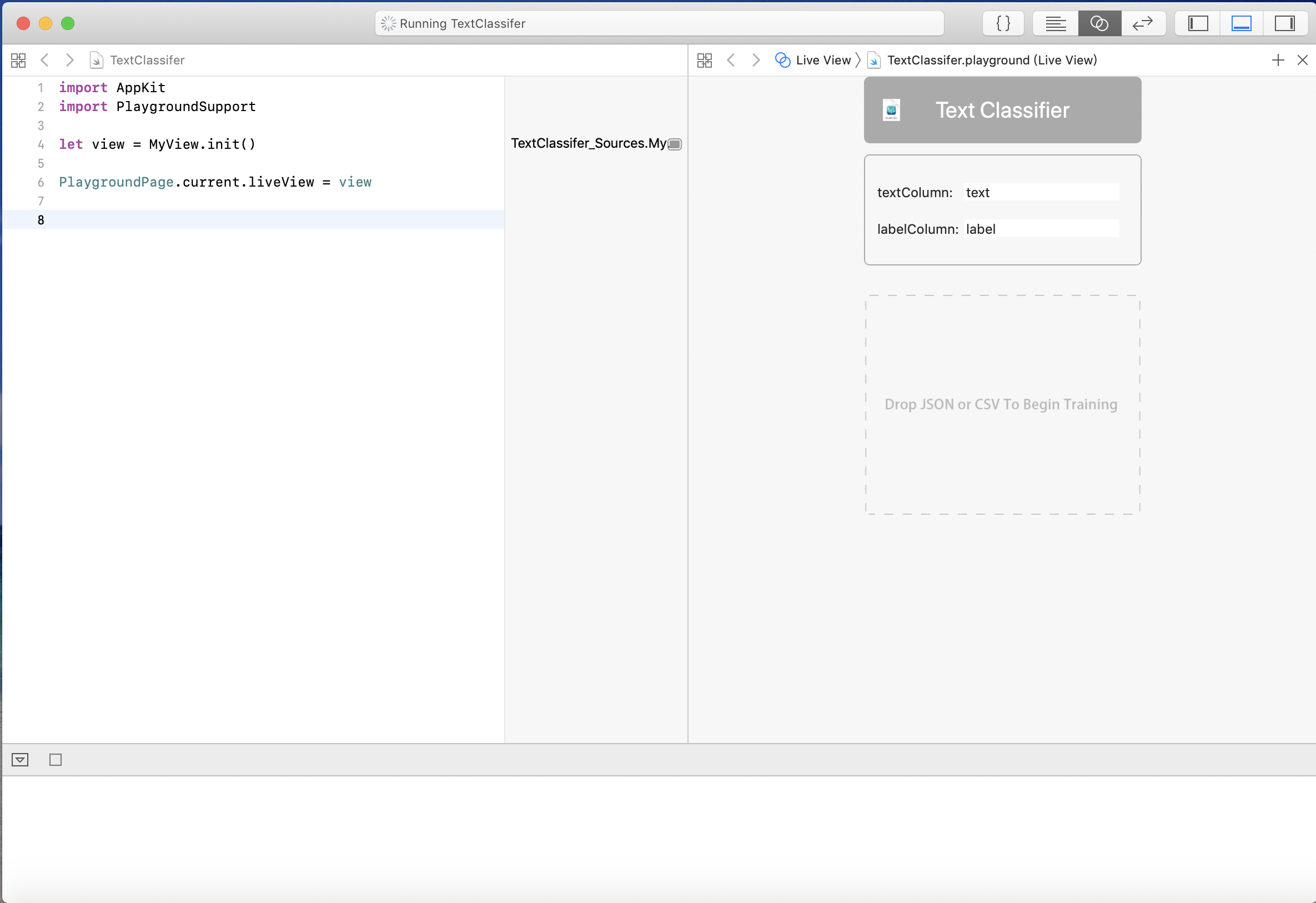Click the Live View breadcrumb item
Viewport: 1316px width, 903px height.
coord(822,60)
